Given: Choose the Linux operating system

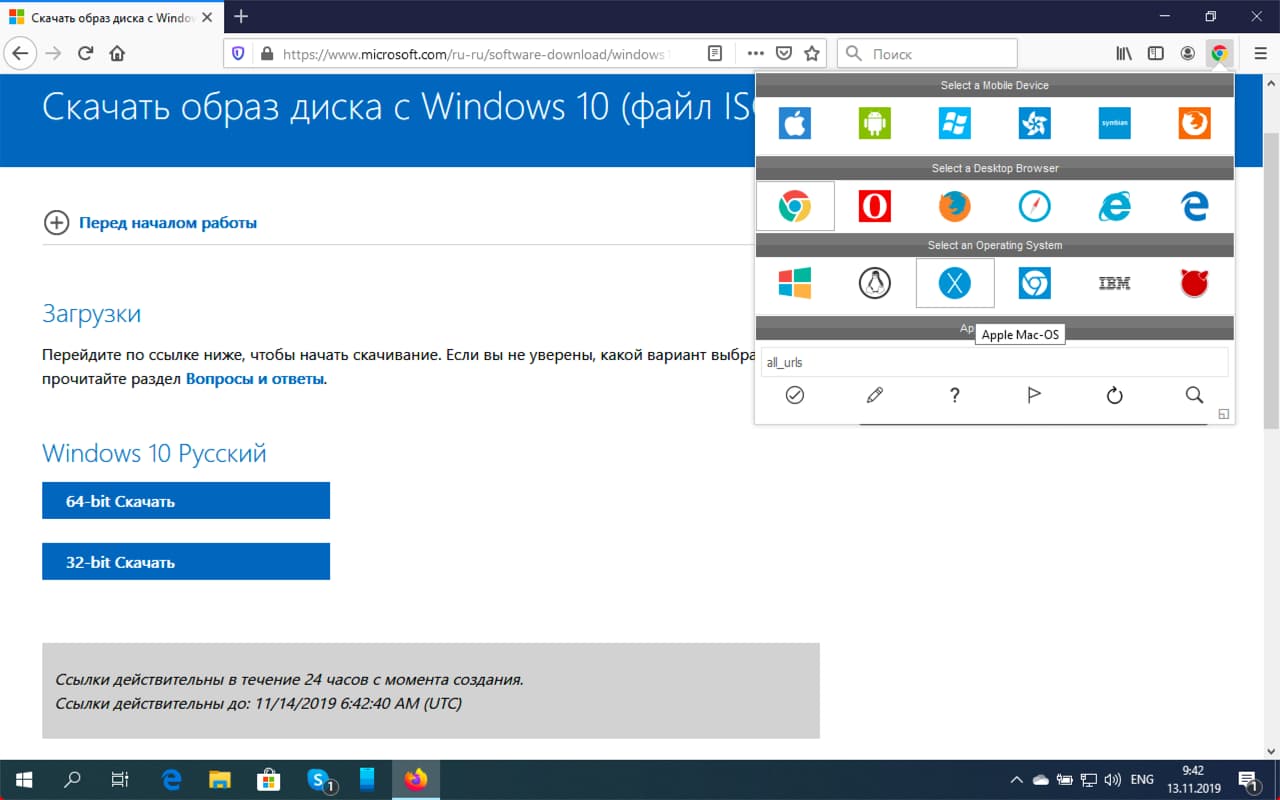Looking at the screenshot, I should tap(874, 282).
